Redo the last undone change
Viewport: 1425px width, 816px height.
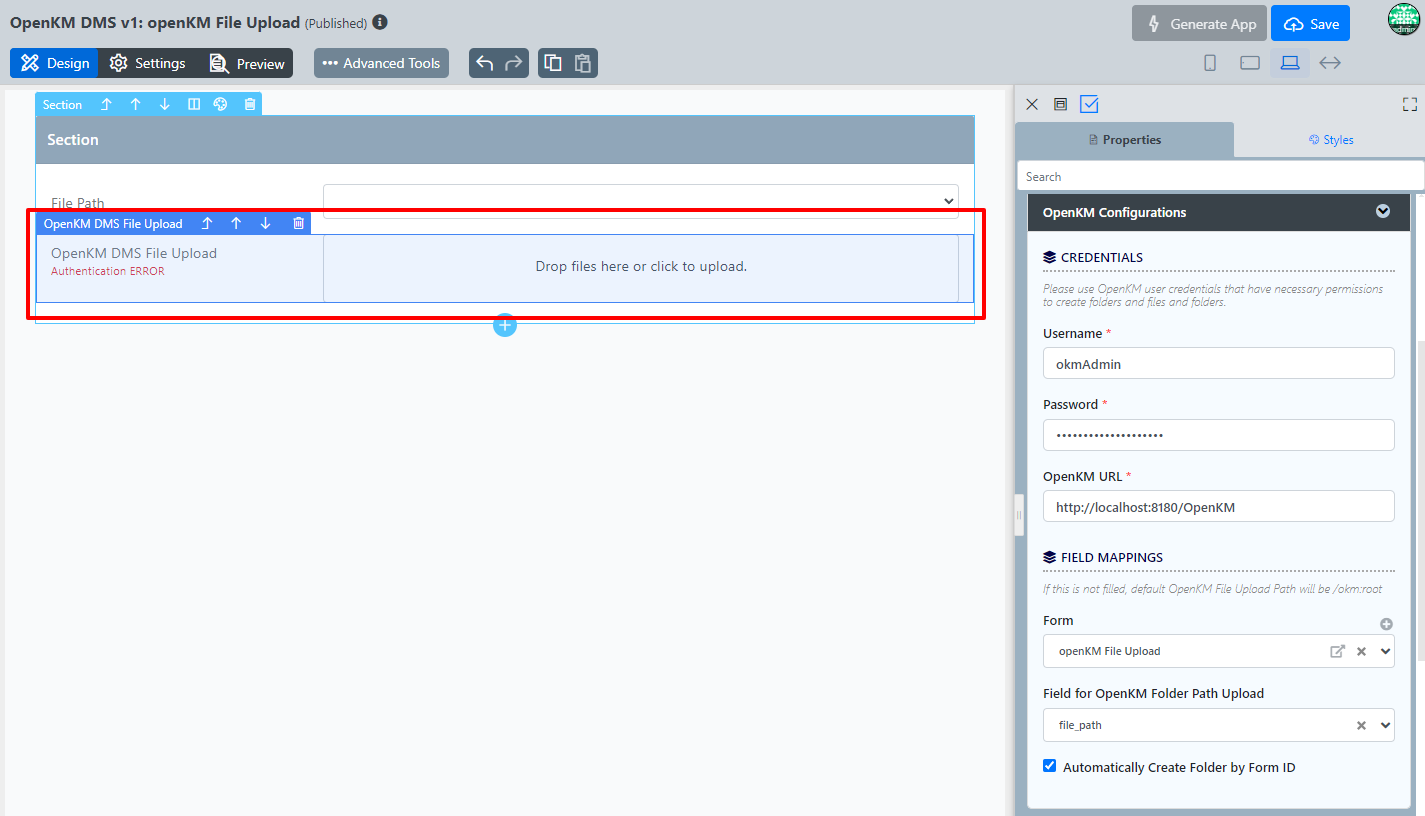(x=514, y=63)
